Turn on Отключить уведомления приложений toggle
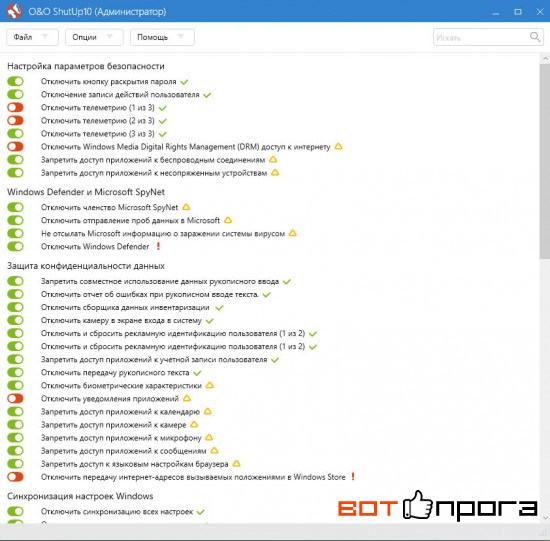 pos(15,399)
